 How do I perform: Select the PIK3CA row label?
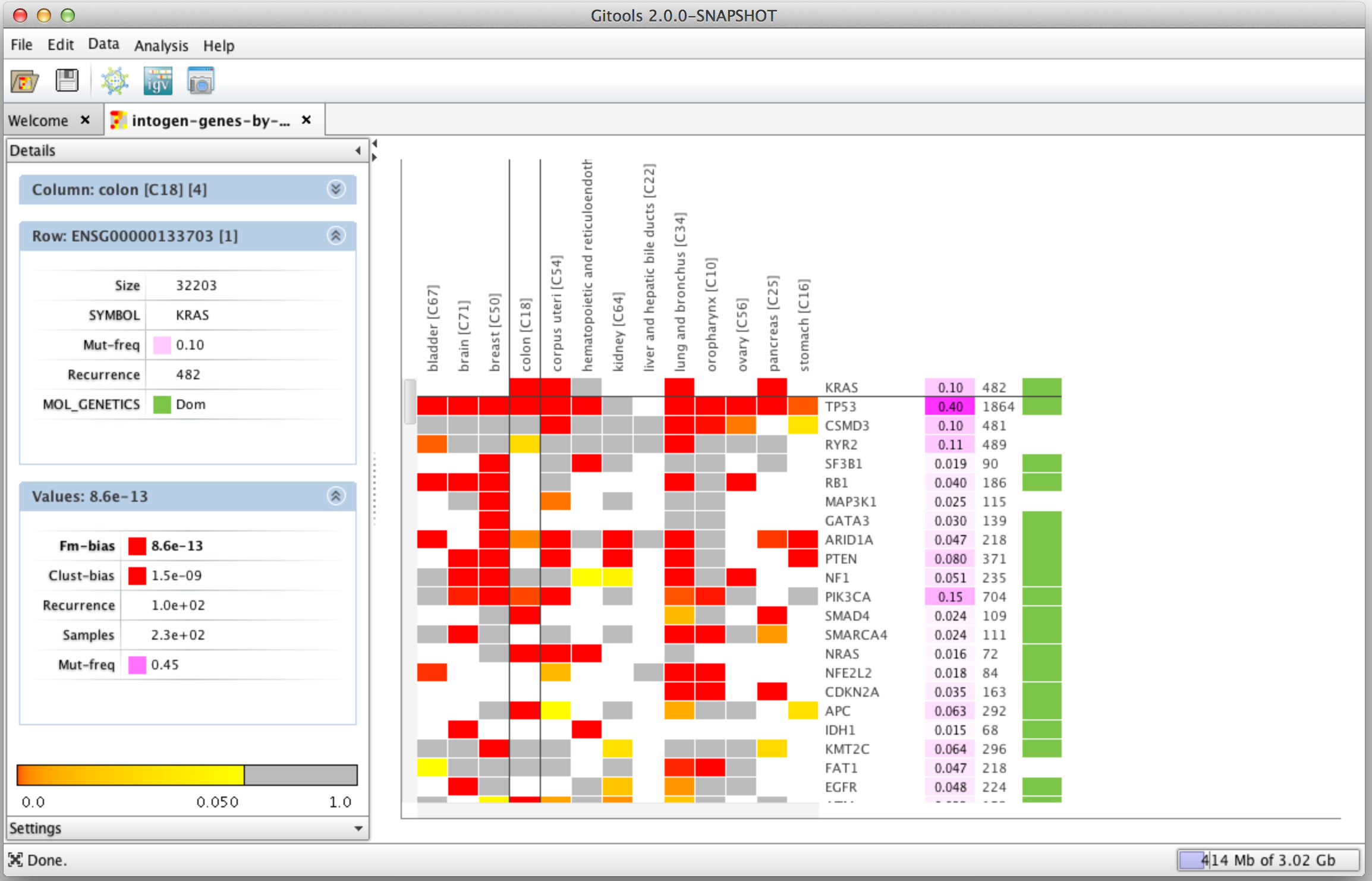coord(847,597)
